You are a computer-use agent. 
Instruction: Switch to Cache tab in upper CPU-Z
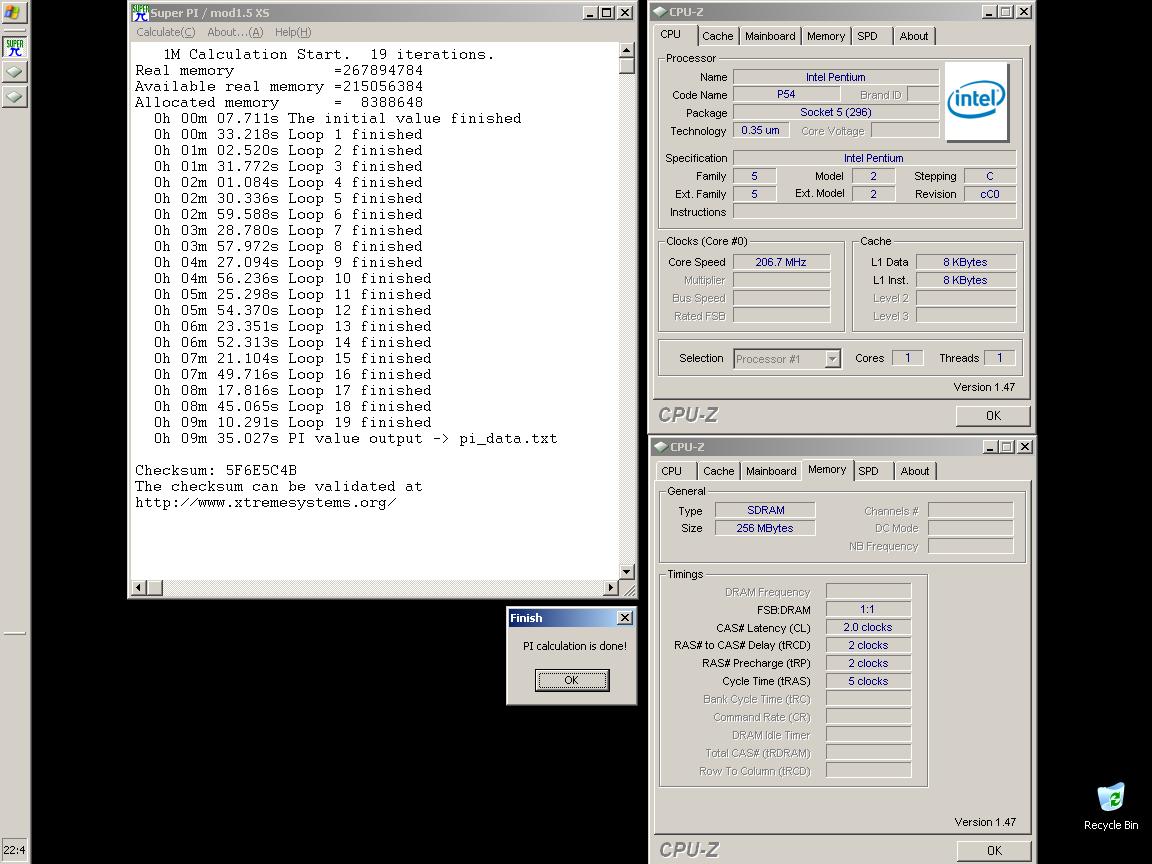tap(717, 36)
